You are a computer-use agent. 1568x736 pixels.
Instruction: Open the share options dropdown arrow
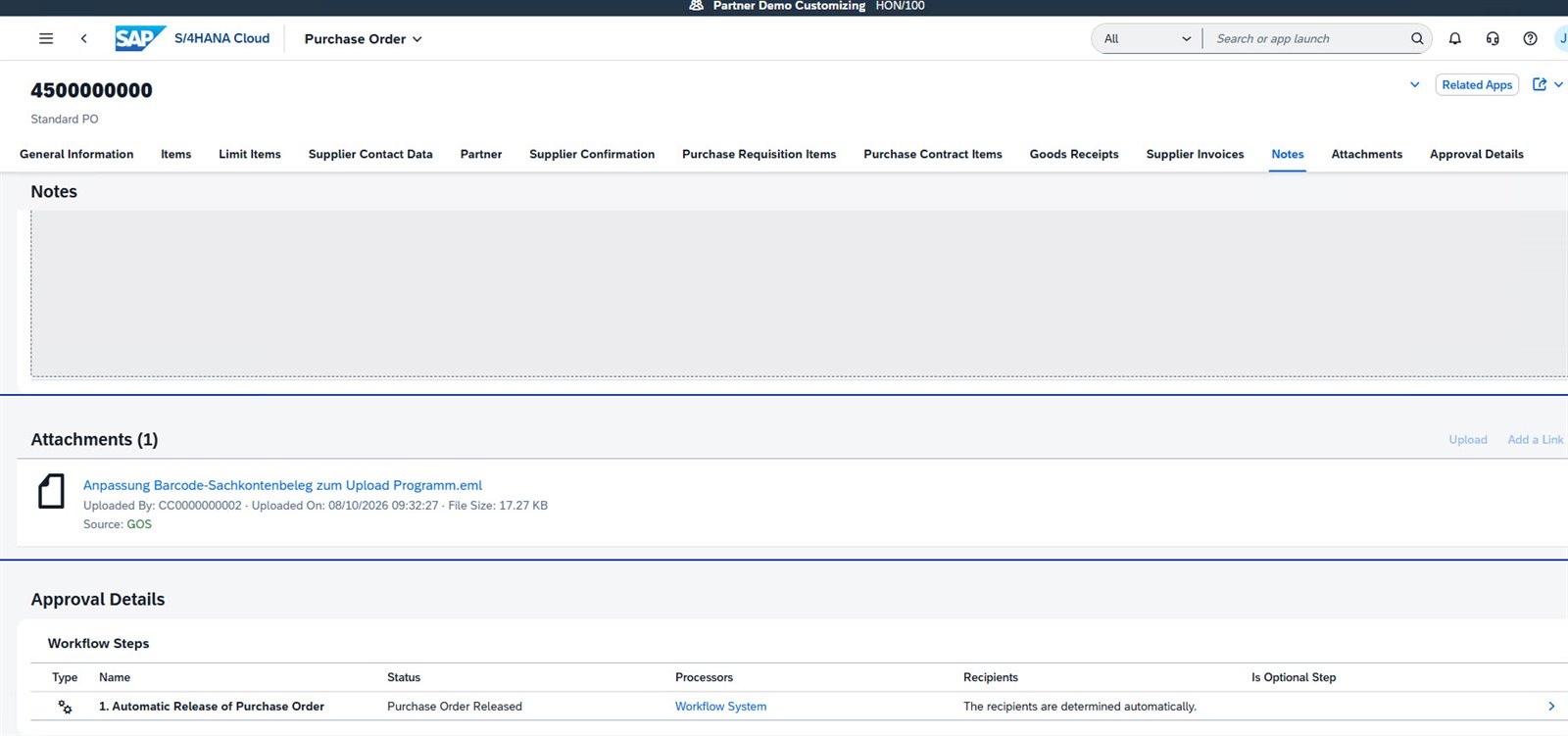tap(1558, 85)
